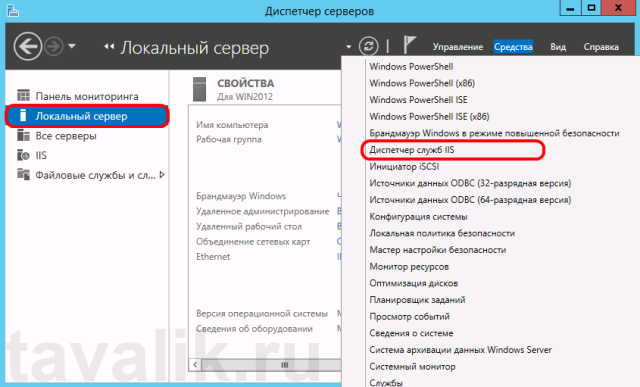Viewport: 640px width, 387px height.
Task: Select Локальный сервер in sidebar
Action: (87, 116)
